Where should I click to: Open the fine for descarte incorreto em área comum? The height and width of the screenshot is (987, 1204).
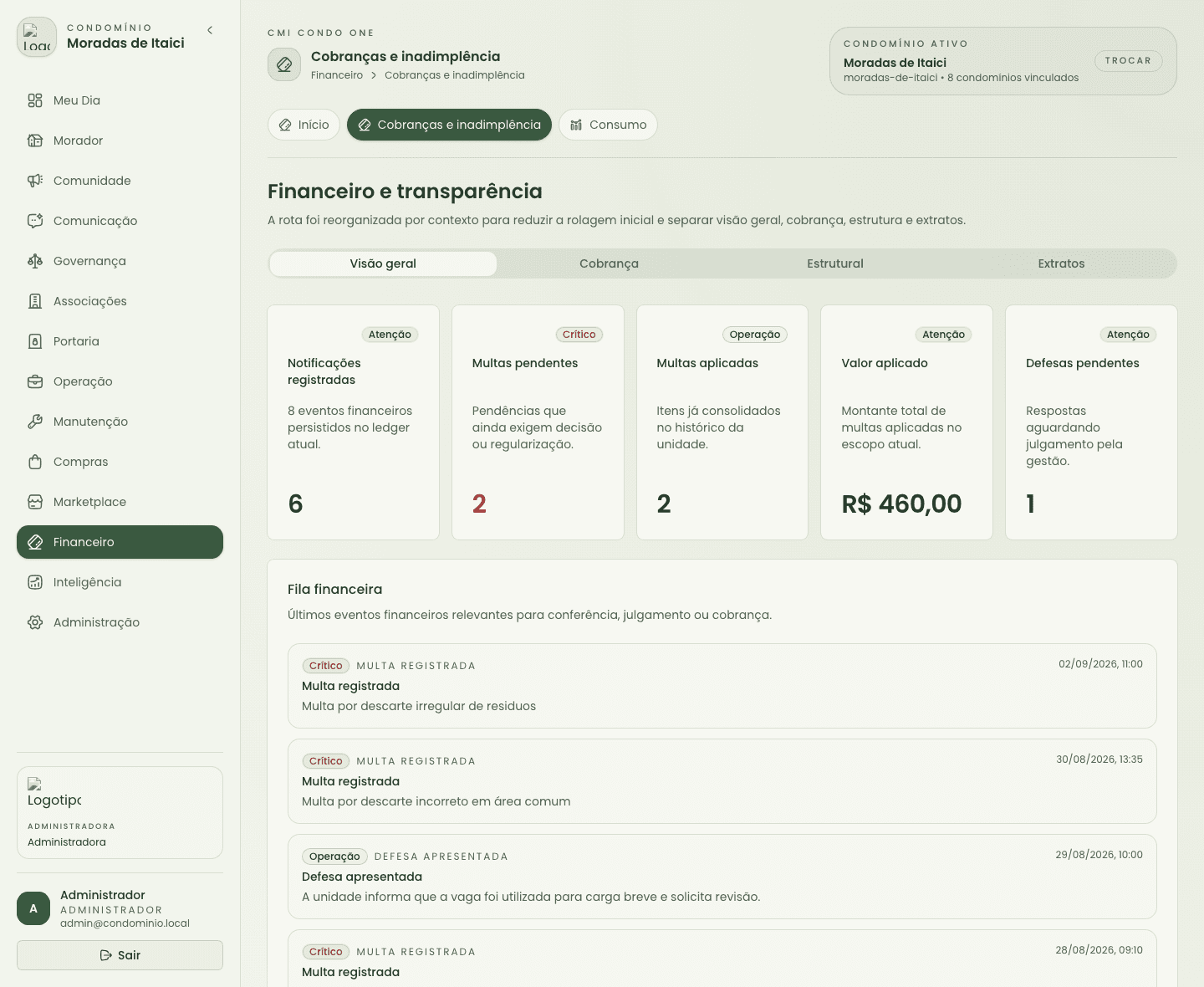pos(722,781)
